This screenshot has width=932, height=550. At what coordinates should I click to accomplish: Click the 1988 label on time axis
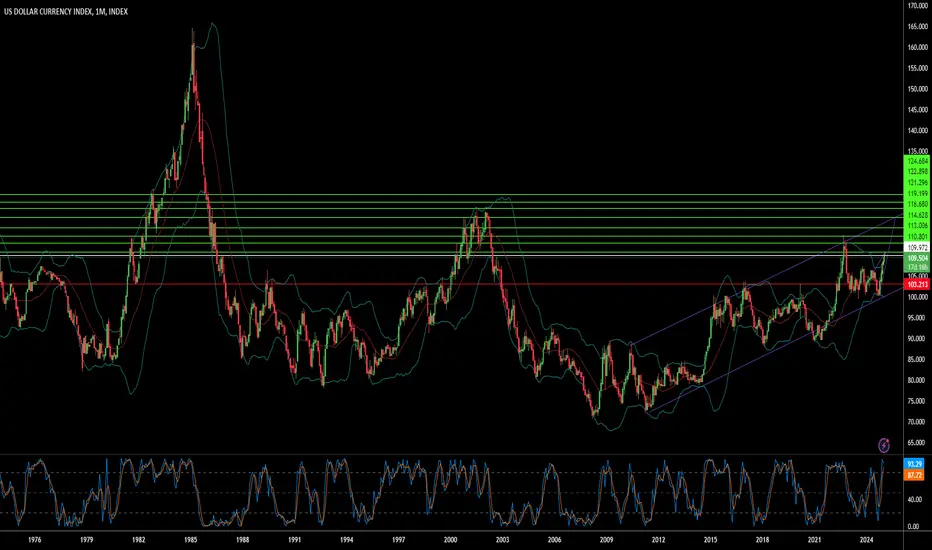(243, 540)
